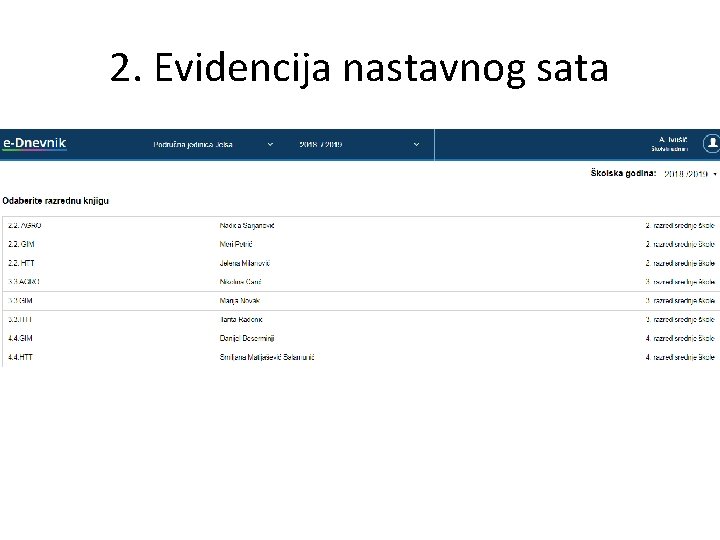Screen dimensions: 720x540
Task: Go to the e-Dnevnik home logo
Action: (34, 144)
